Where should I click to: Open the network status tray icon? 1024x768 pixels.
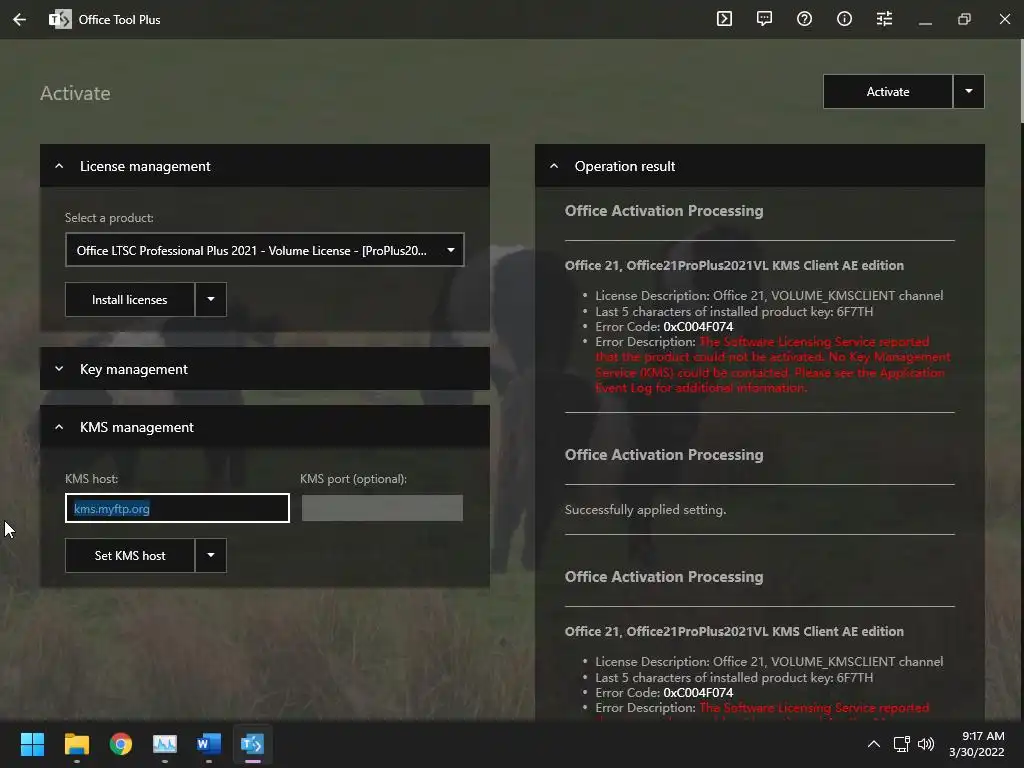(901, 744)
